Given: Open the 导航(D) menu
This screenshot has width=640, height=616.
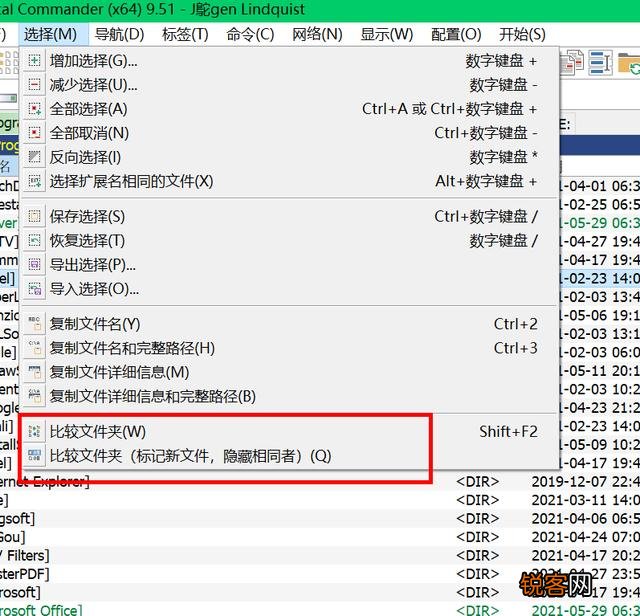Looking at the screenshot, I should pos(119,34).
